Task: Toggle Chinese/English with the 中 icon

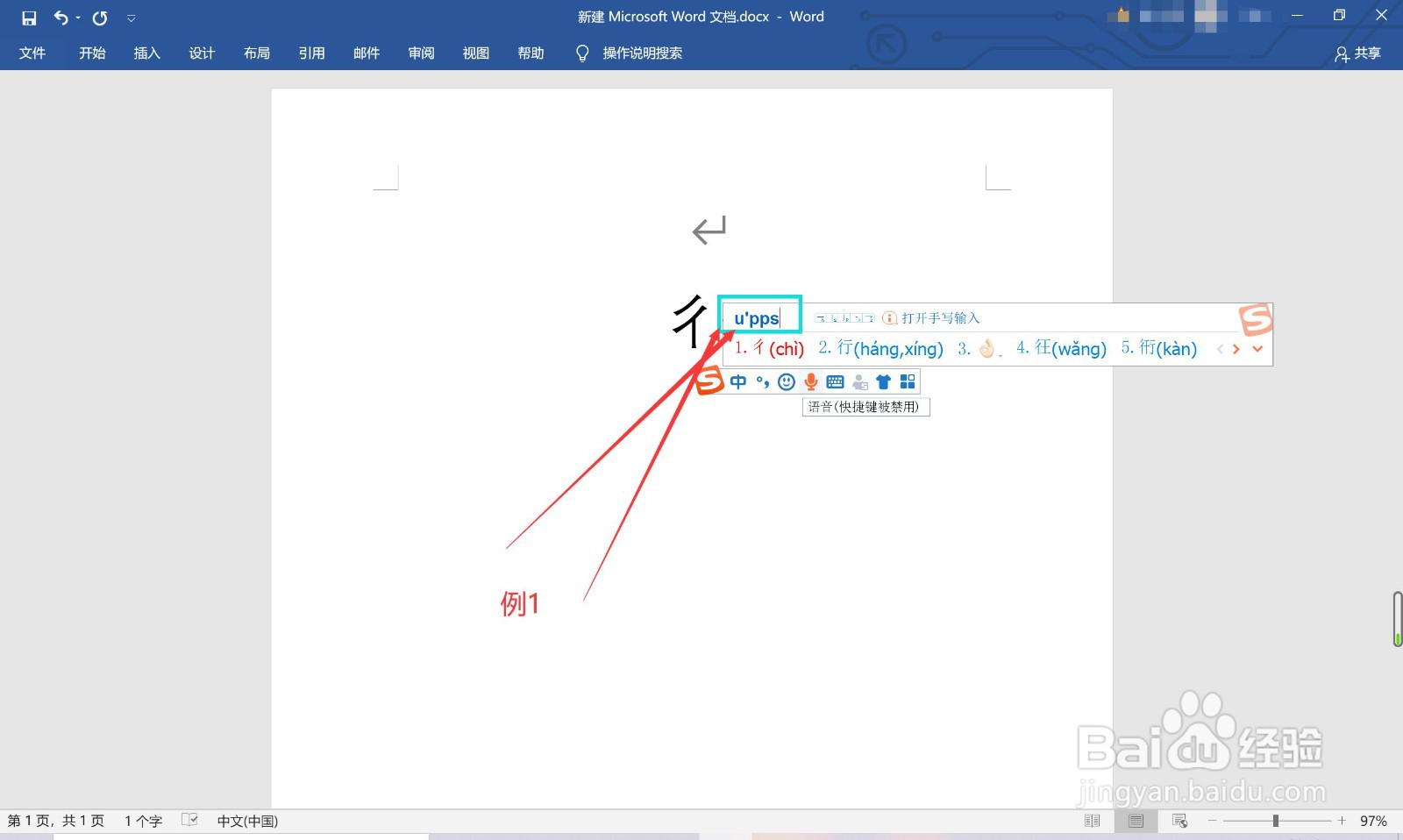Action: pyautogui.click(x=739, y=381)
